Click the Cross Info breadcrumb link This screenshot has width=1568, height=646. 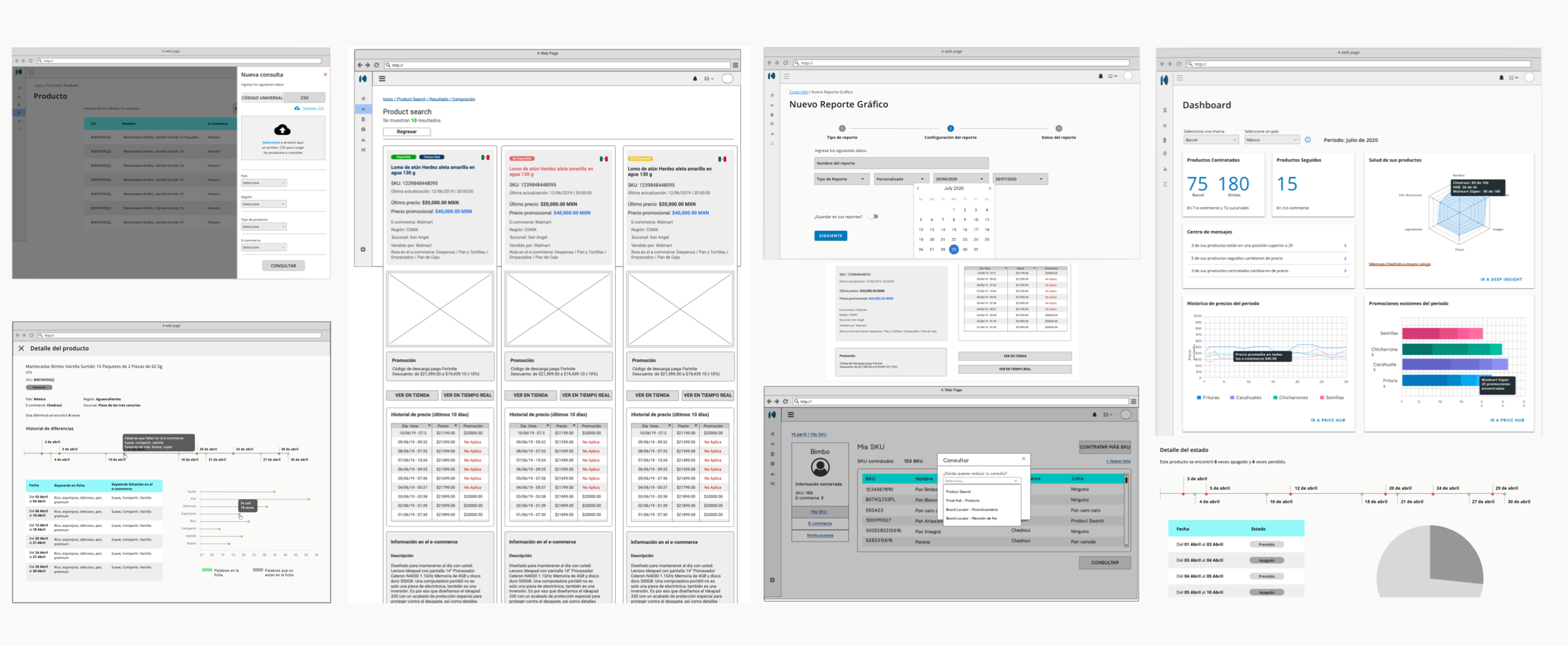pyautogui.click(x=799, y=92)
